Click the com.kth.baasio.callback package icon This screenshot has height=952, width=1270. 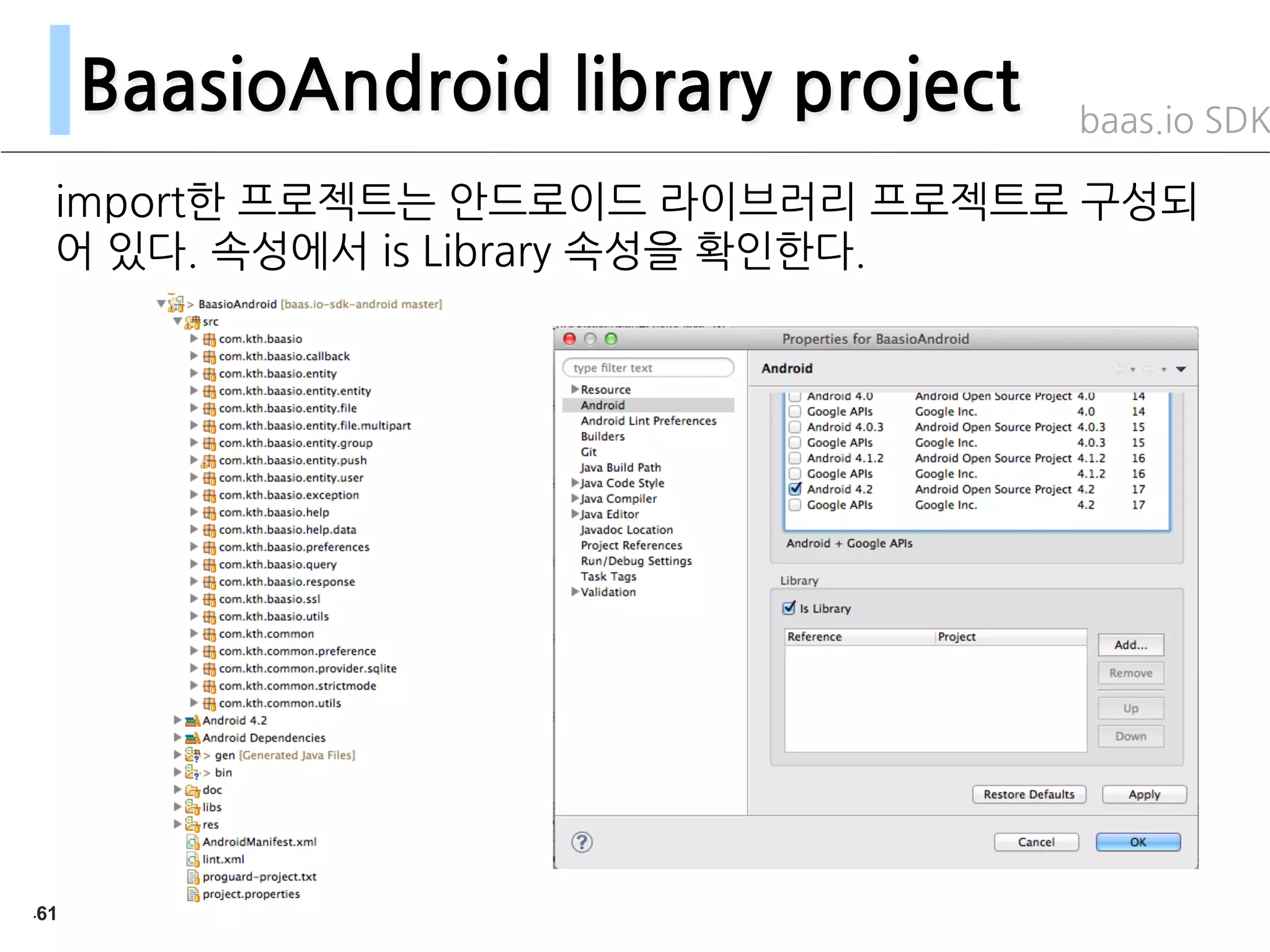click(210, 356)
